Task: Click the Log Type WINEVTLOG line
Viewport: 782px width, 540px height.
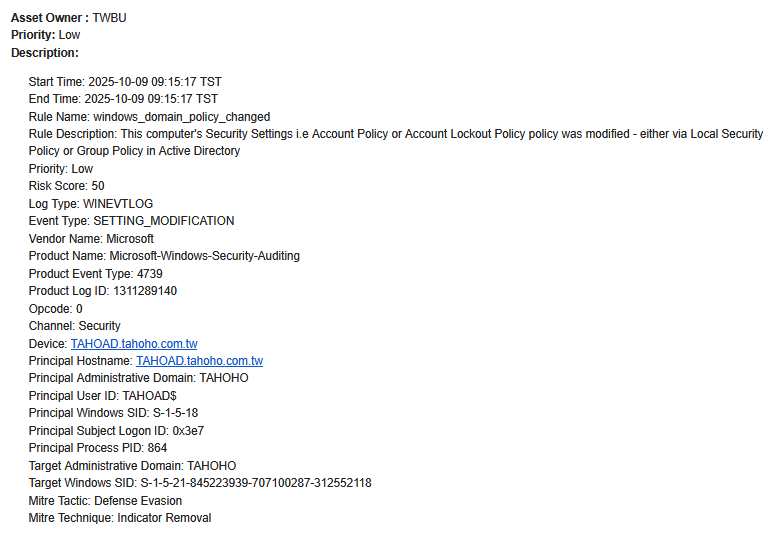Action: click(91, 204)
